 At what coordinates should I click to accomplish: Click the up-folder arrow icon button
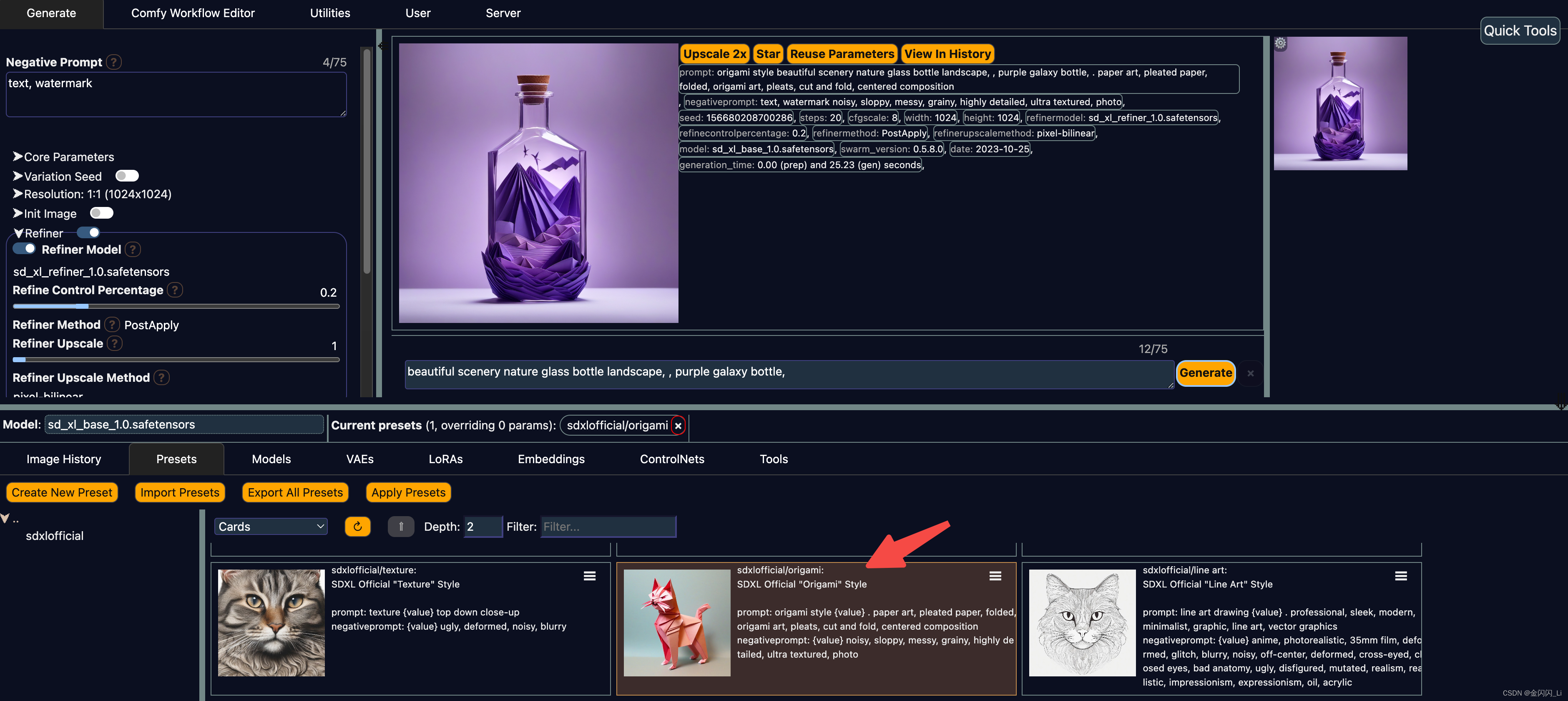click(400, 526)
